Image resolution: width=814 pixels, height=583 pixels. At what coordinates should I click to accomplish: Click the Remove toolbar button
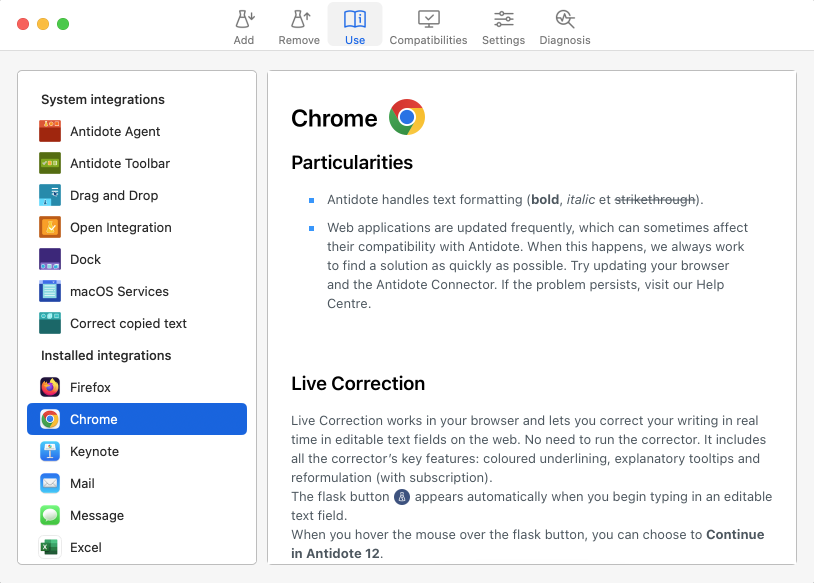tap(299, 25)
